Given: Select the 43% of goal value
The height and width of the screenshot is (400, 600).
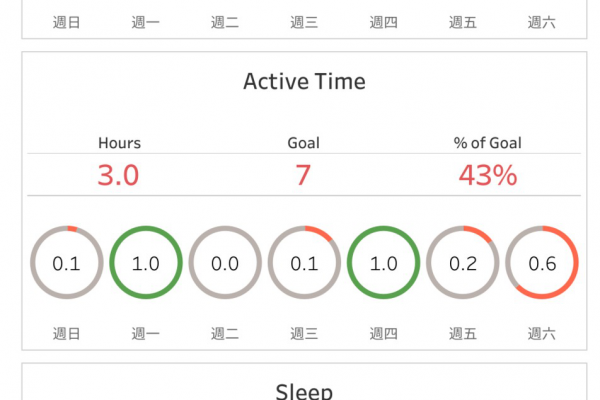Looking at the screenshot, I should click(488, 175).
